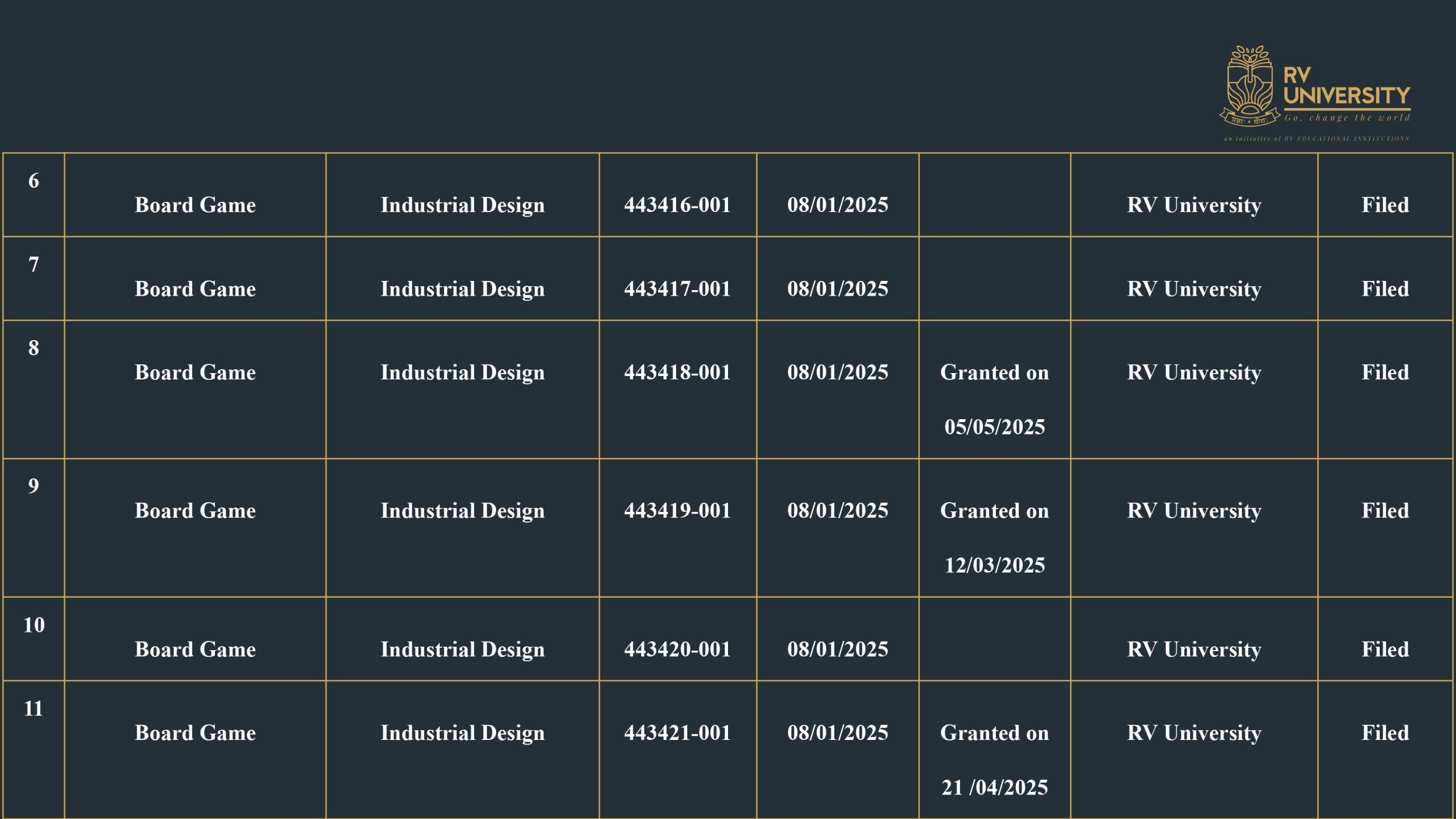Screen dimensions: 1456x819
Task: Select 'Board Game' in the 443416-001 row
Action: pyautogui.click(x=195, y=205)
